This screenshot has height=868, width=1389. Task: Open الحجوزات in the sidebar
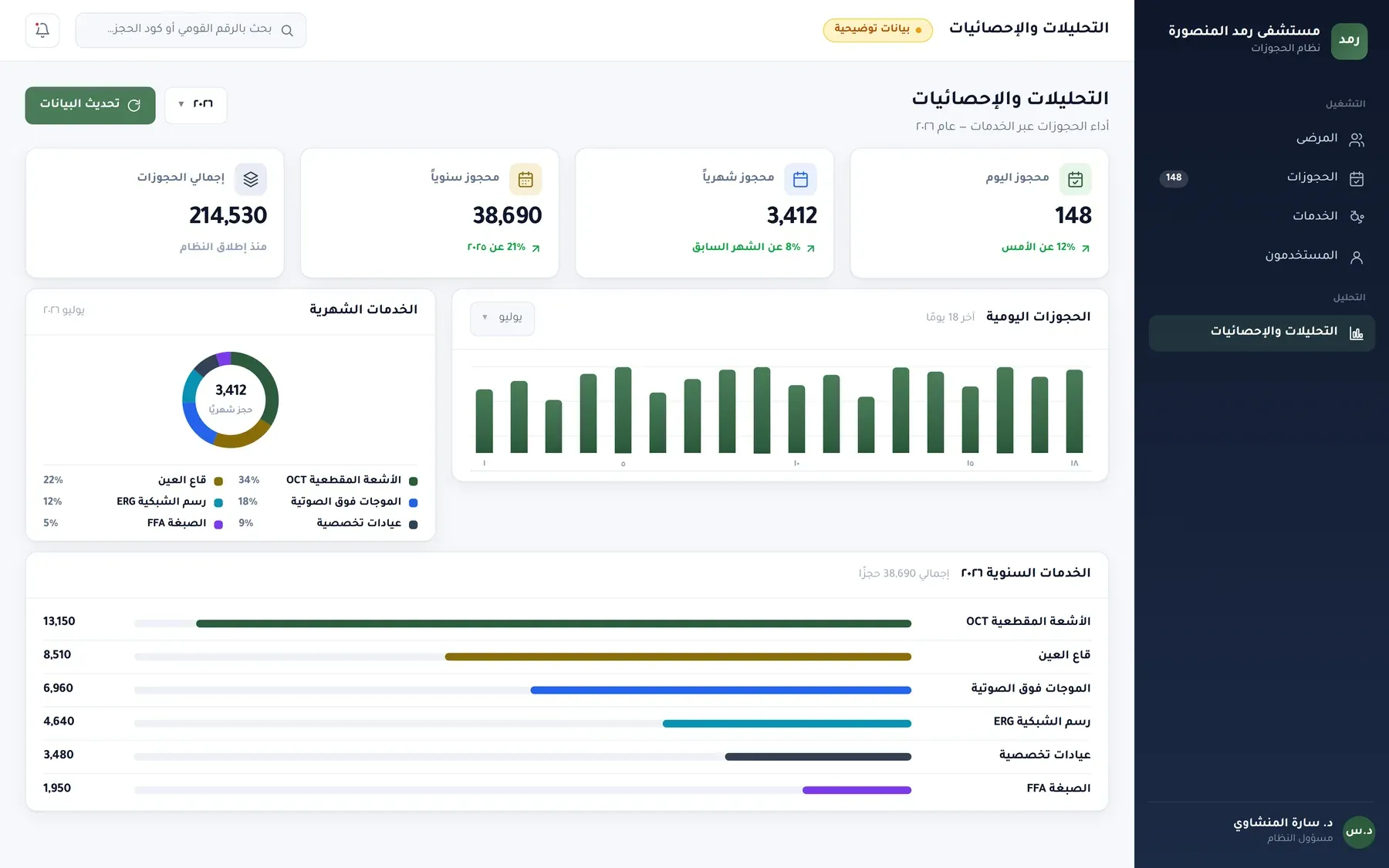tap(1262, 177)
